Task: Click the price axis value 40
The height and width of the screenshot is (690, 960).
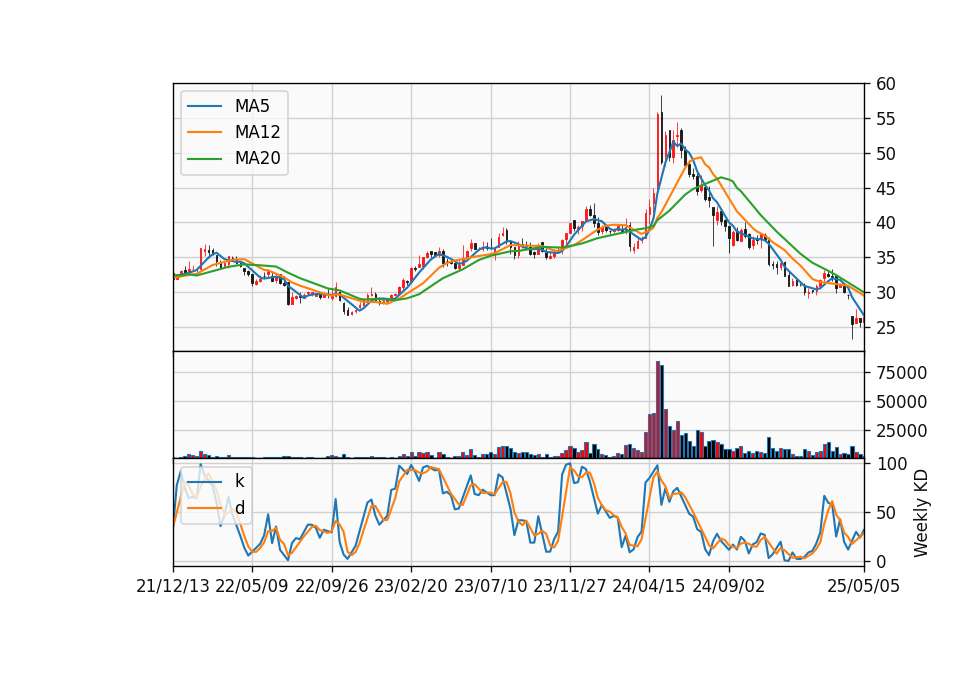Action: [x=885, y=223]
